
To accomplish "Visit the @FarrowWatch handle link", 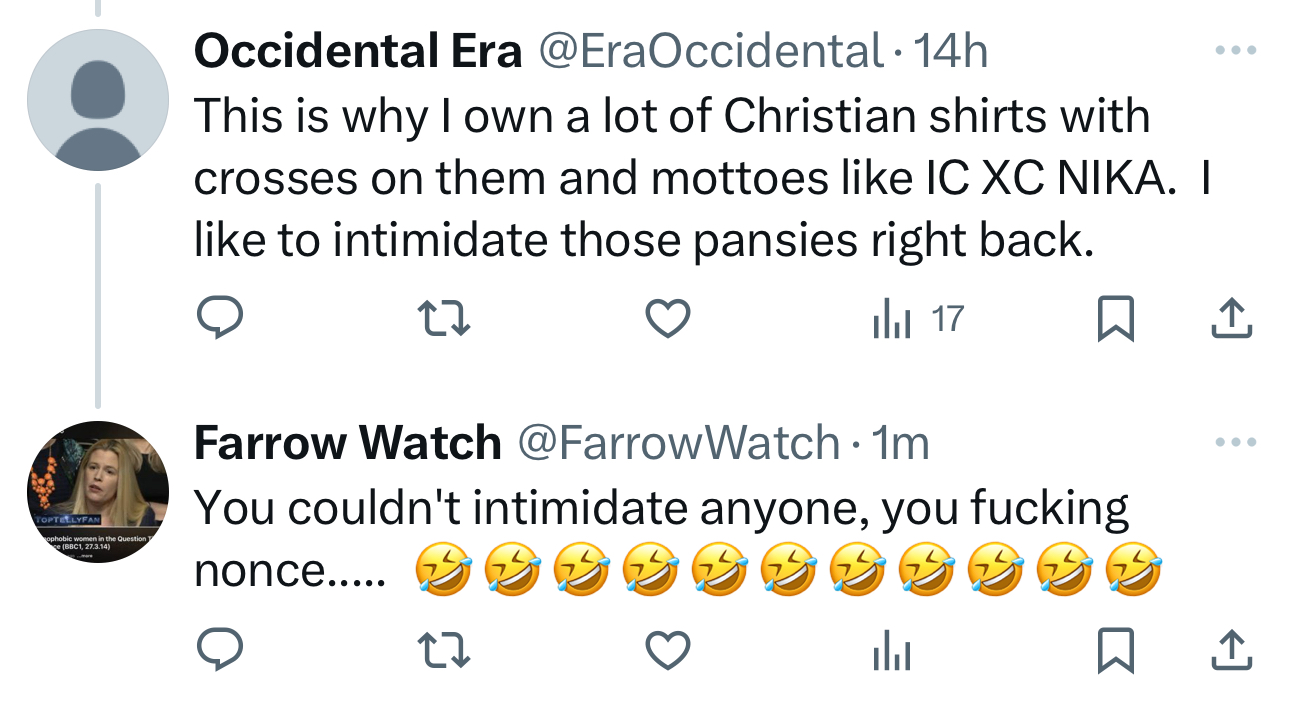I will click(677, 443).
